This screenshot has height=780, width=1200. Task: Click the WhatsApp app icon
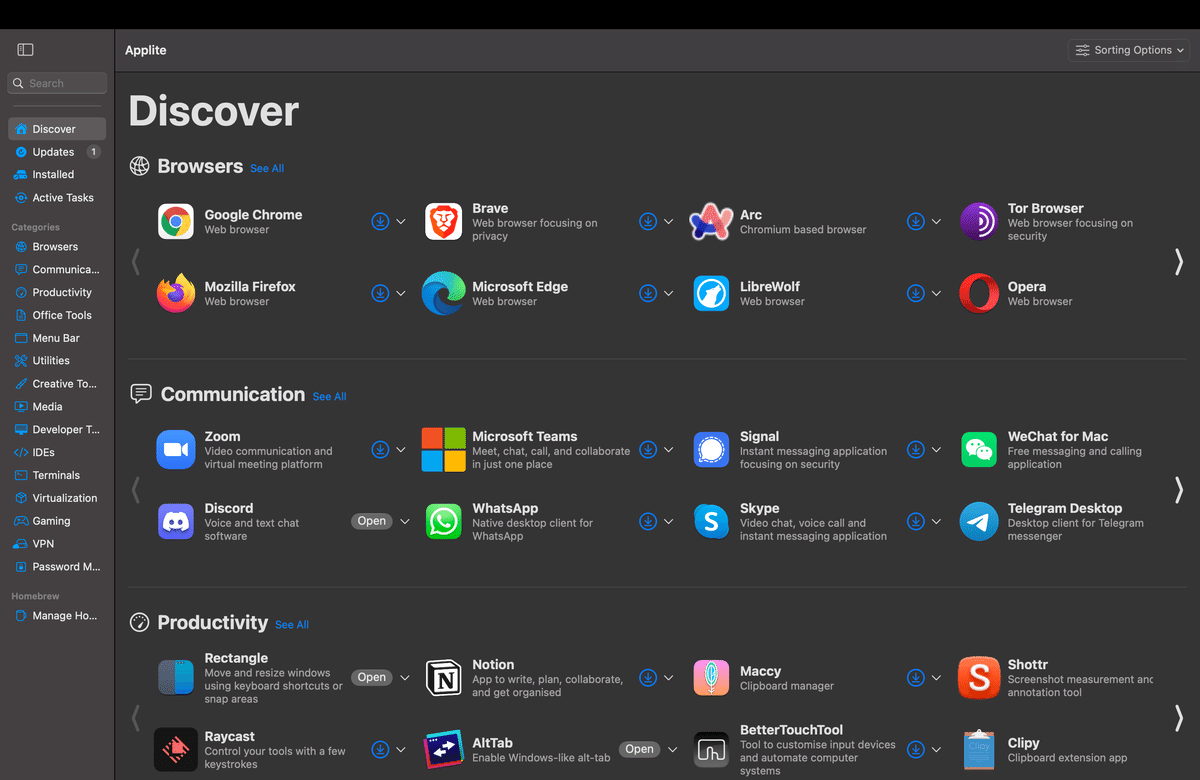[x=443, y=522]
